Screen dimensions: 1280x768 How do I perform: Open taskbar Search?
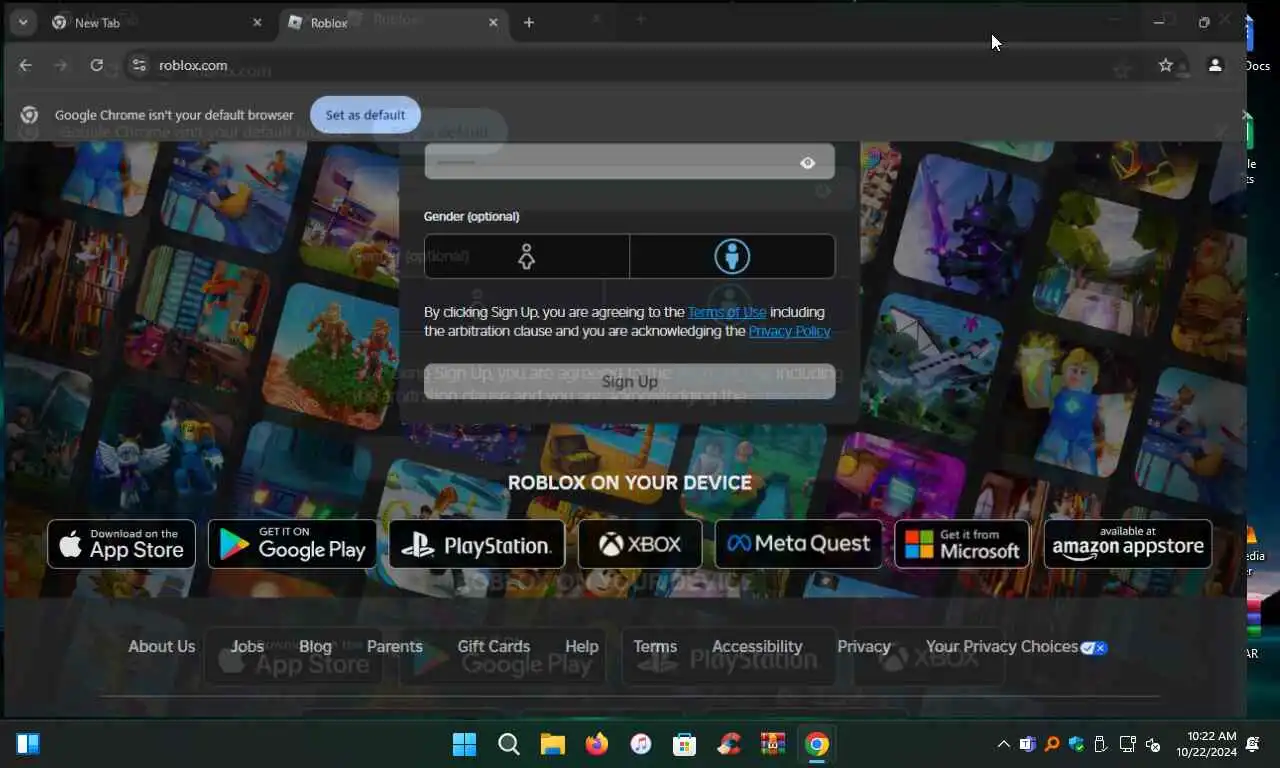point(509,744)
